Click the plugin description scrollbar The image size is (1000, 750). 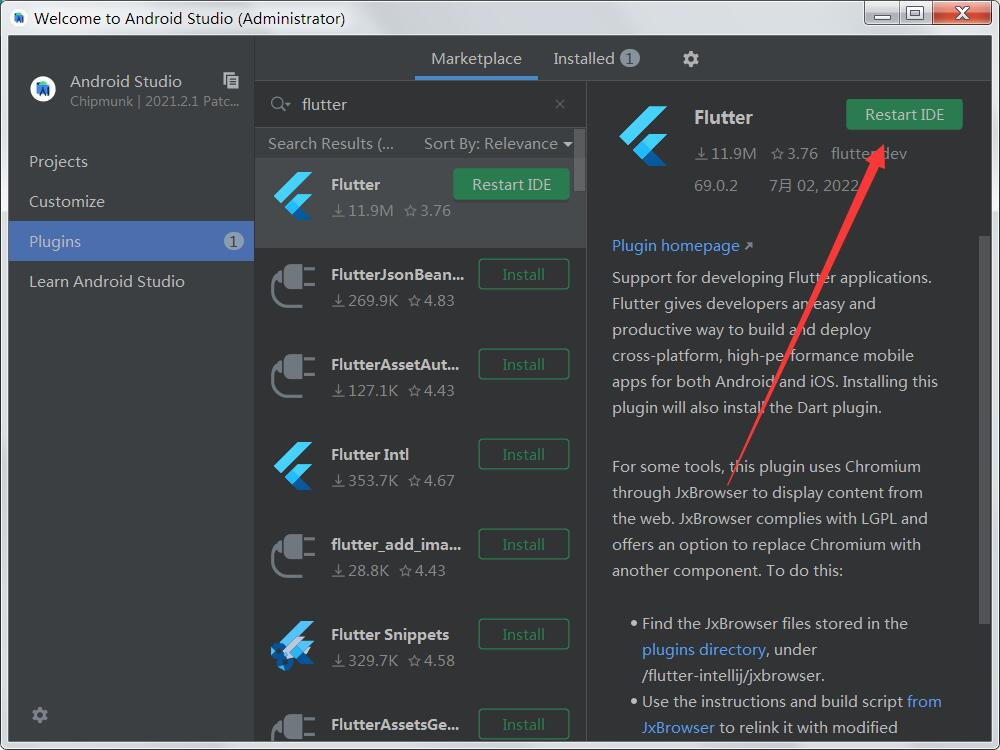click(984, 430)
